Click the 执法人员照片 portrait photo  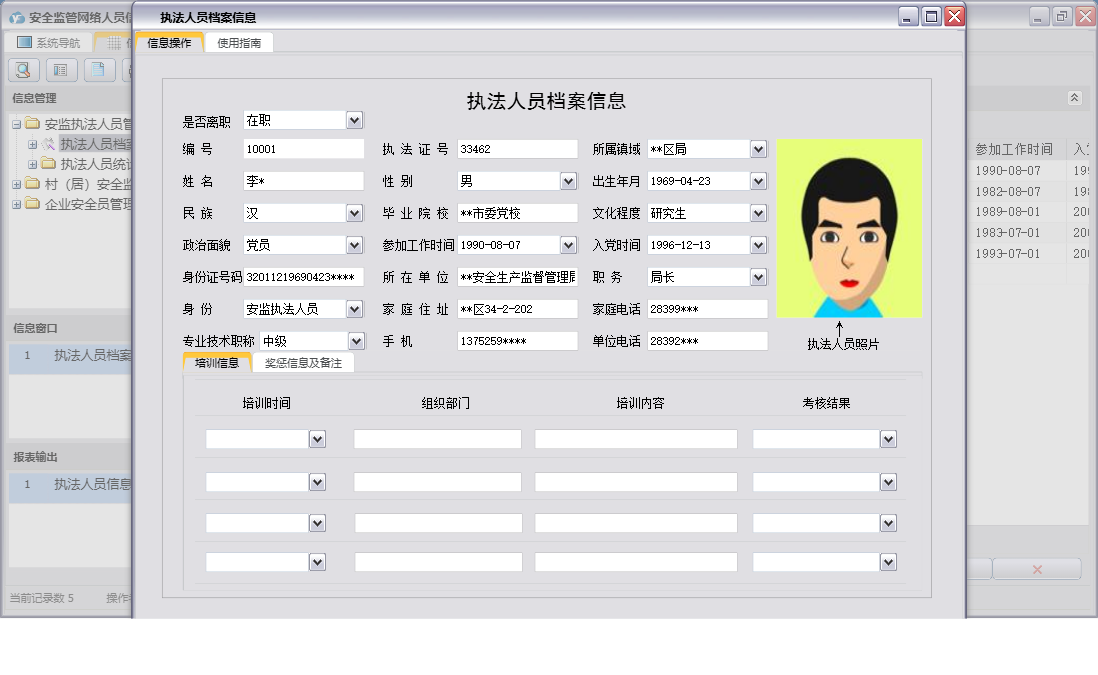848,228
